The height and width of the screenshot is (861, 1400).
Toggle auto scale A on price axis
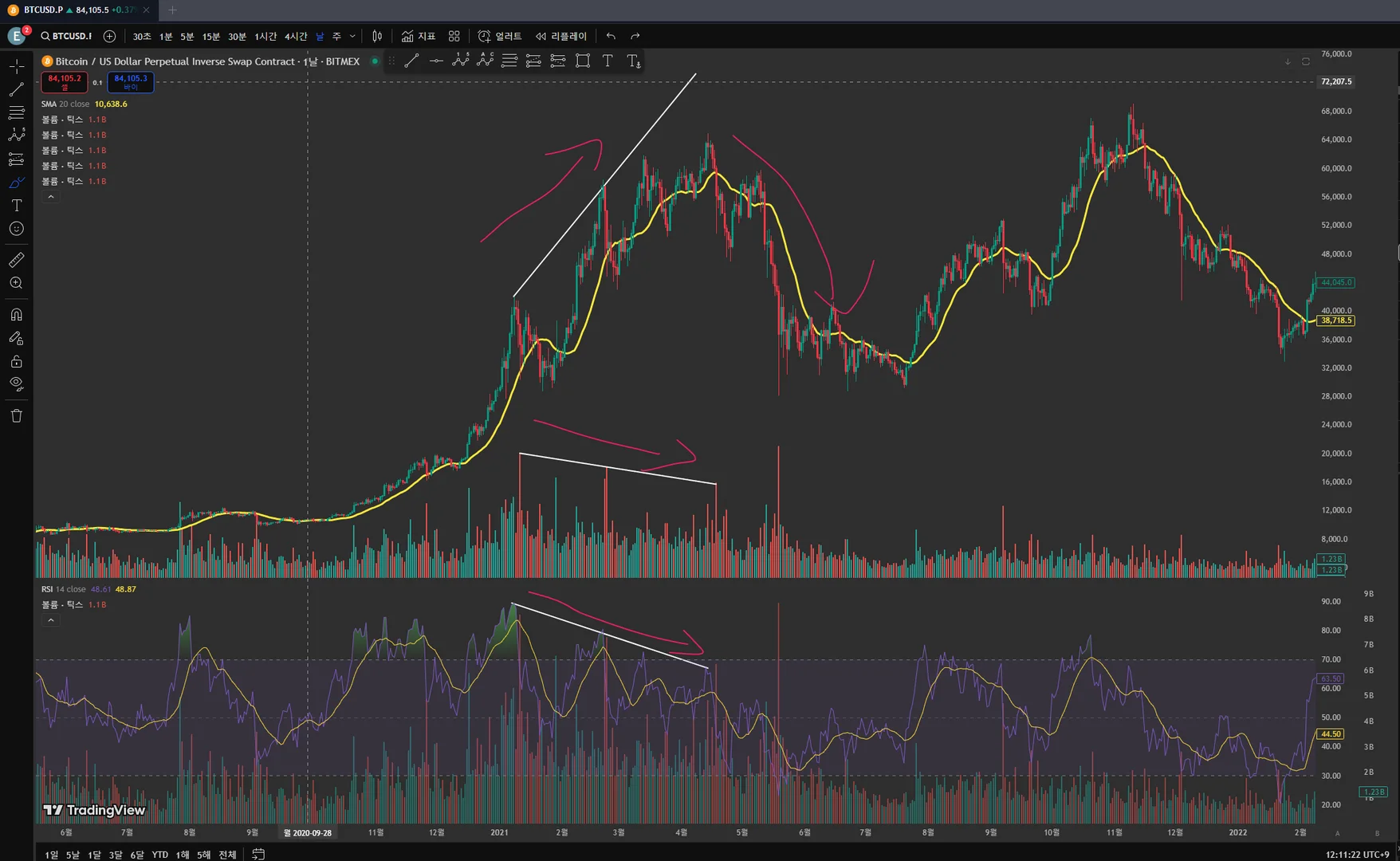pyautogui.click(x=1337, y=833)
